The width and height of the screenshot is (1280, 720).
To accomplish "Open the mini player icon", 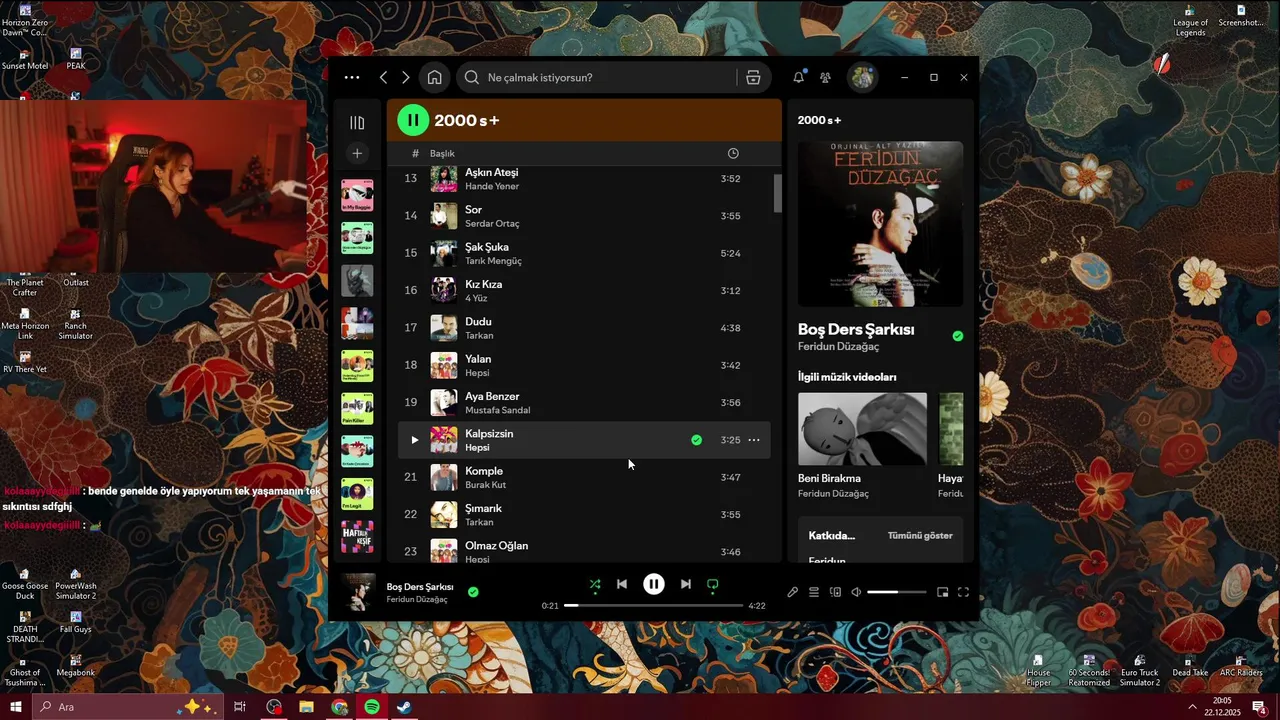I will [942, 592].
